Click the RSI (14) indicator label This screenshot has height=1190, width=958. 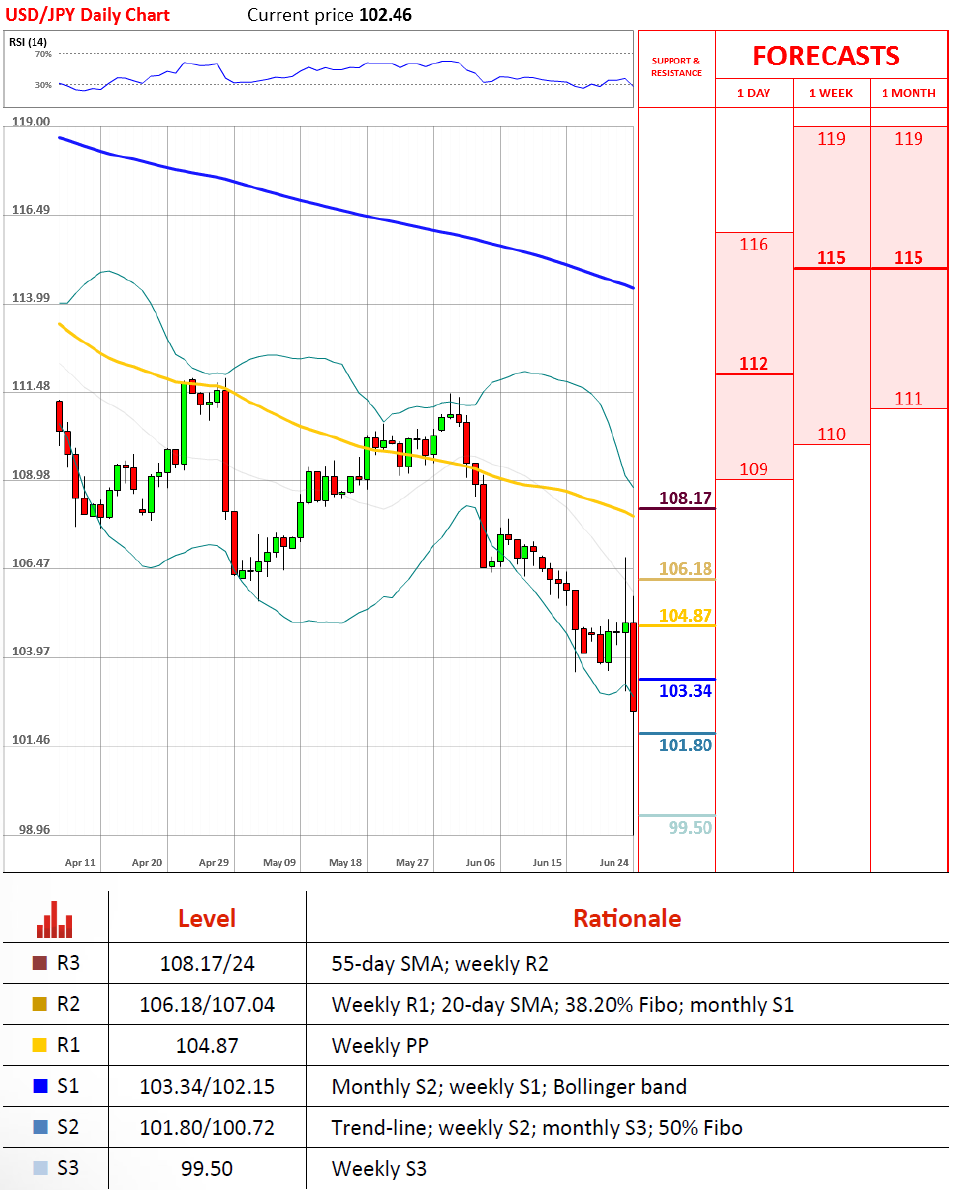coord(28,42)
